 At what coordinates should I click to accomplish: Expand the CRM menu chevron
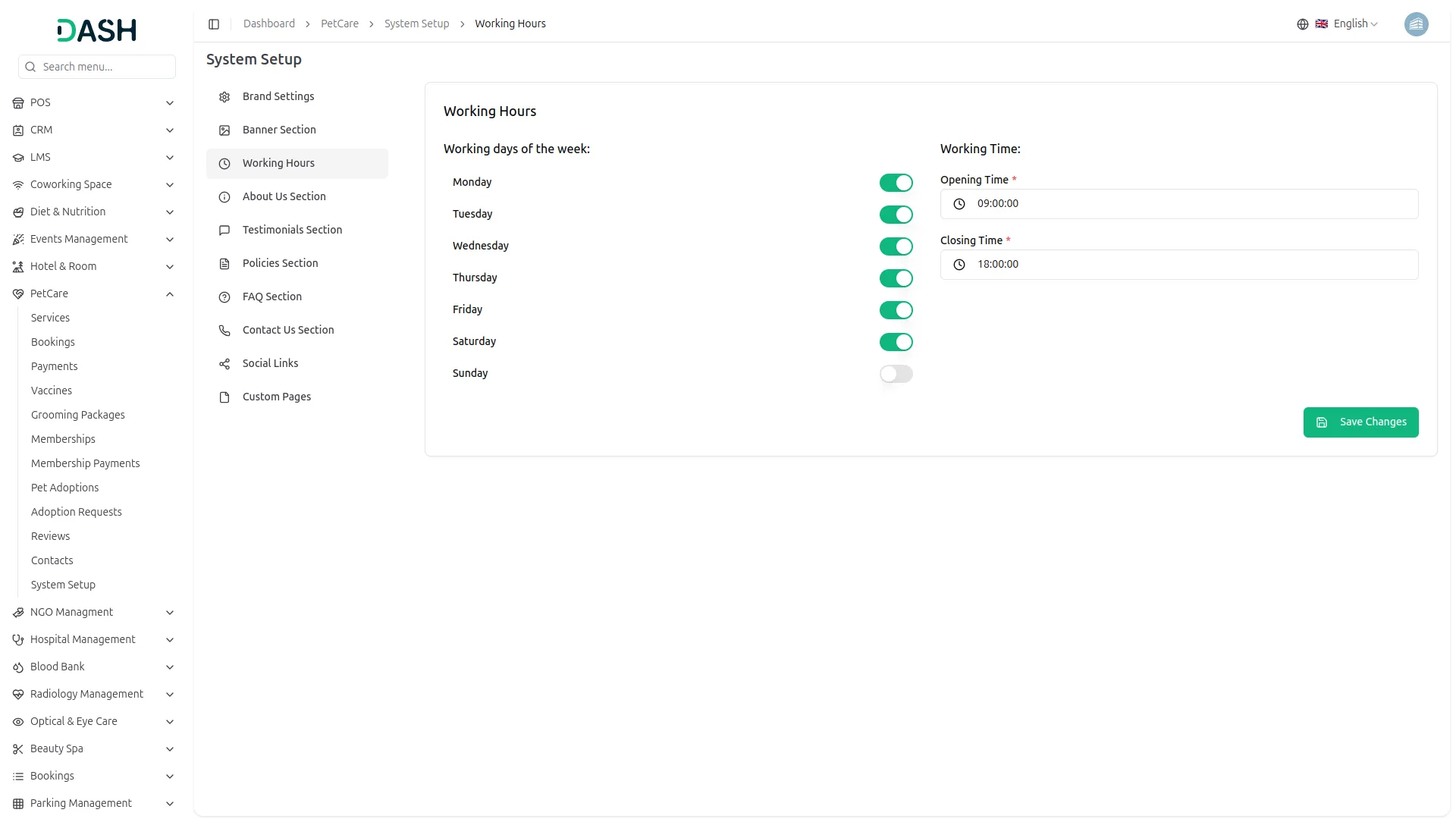point(170,130)
